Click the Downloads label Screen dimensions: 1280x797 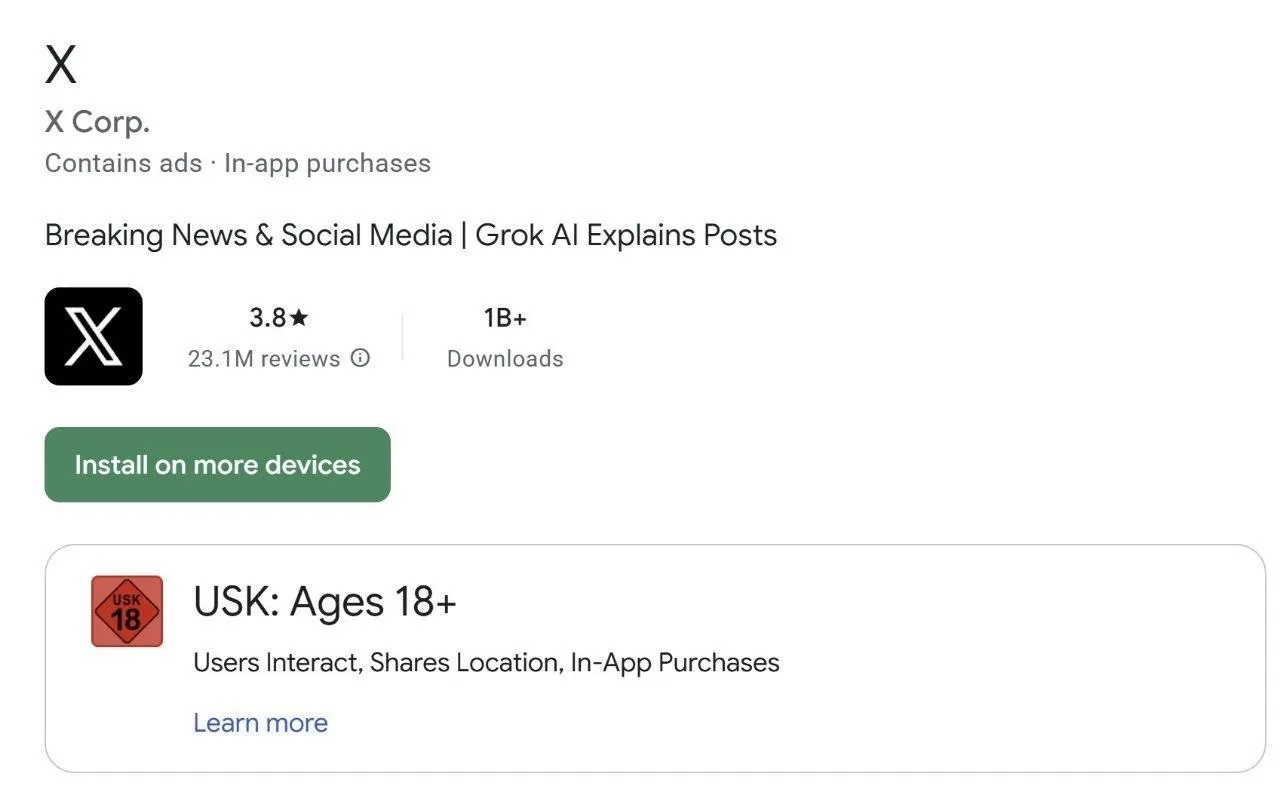(x=505, y=359)
